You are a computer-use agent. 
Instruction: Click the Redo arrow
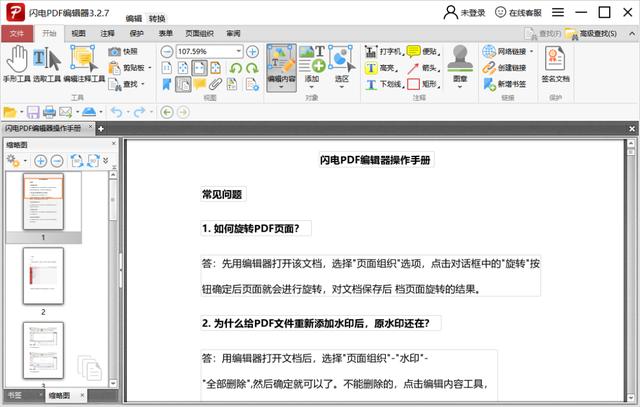pyautogui.click(x=140, y=112)
